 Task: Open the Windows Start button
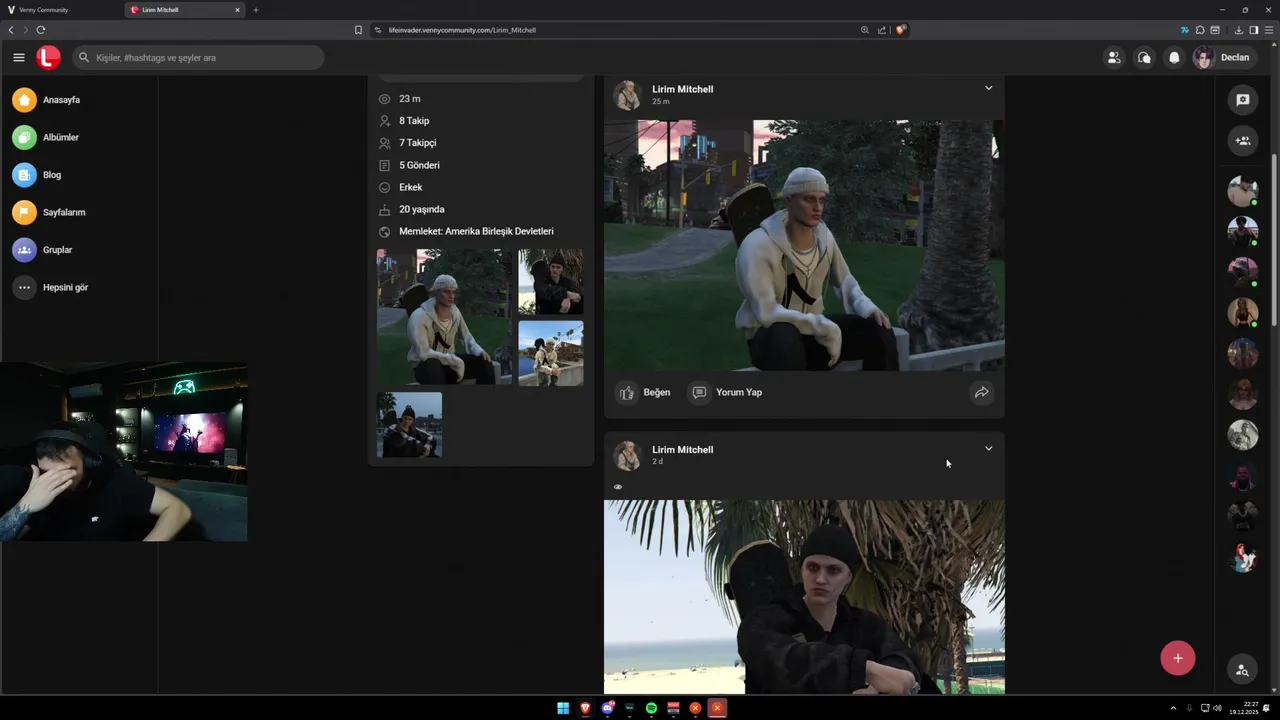[x=563, y=708]
